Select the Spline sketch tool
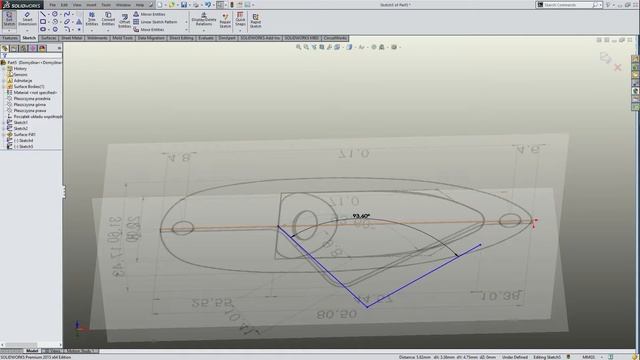 click(67, 14)
